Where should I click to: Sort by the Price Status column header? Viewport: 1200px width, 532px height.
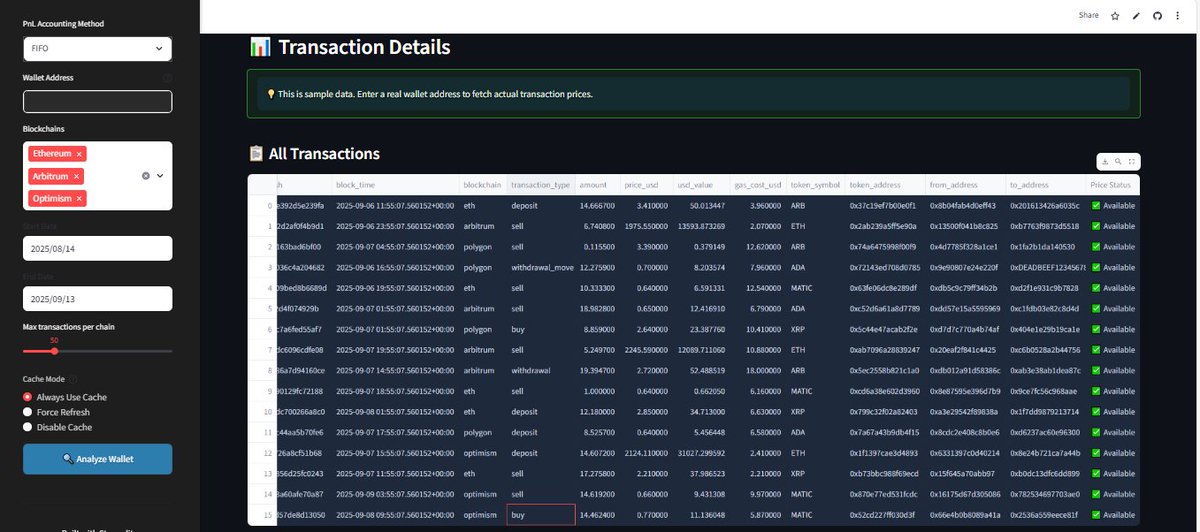click(x=1113, y=185)
